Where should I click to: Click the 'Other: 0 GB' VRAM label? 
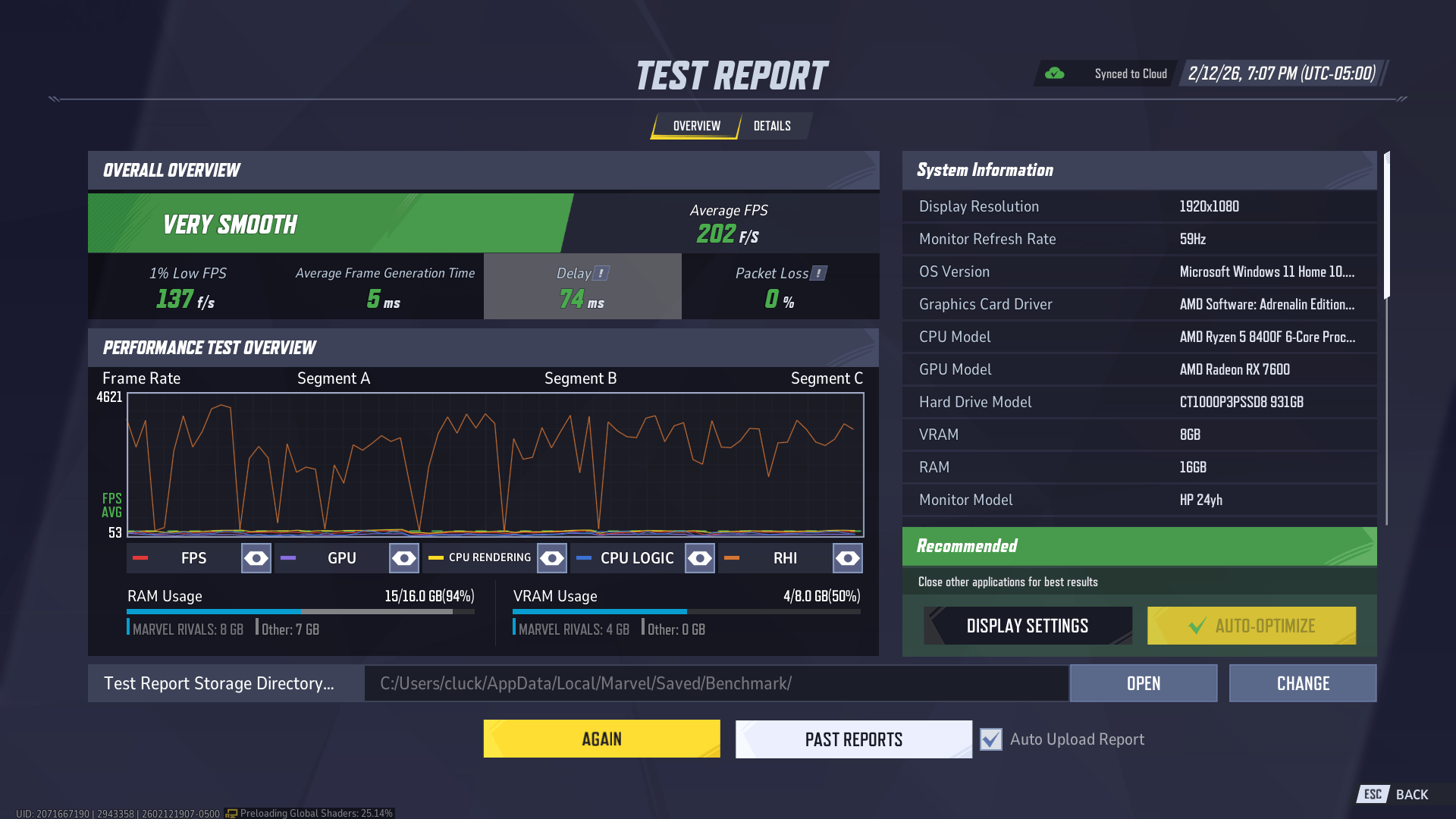point(676,629)
